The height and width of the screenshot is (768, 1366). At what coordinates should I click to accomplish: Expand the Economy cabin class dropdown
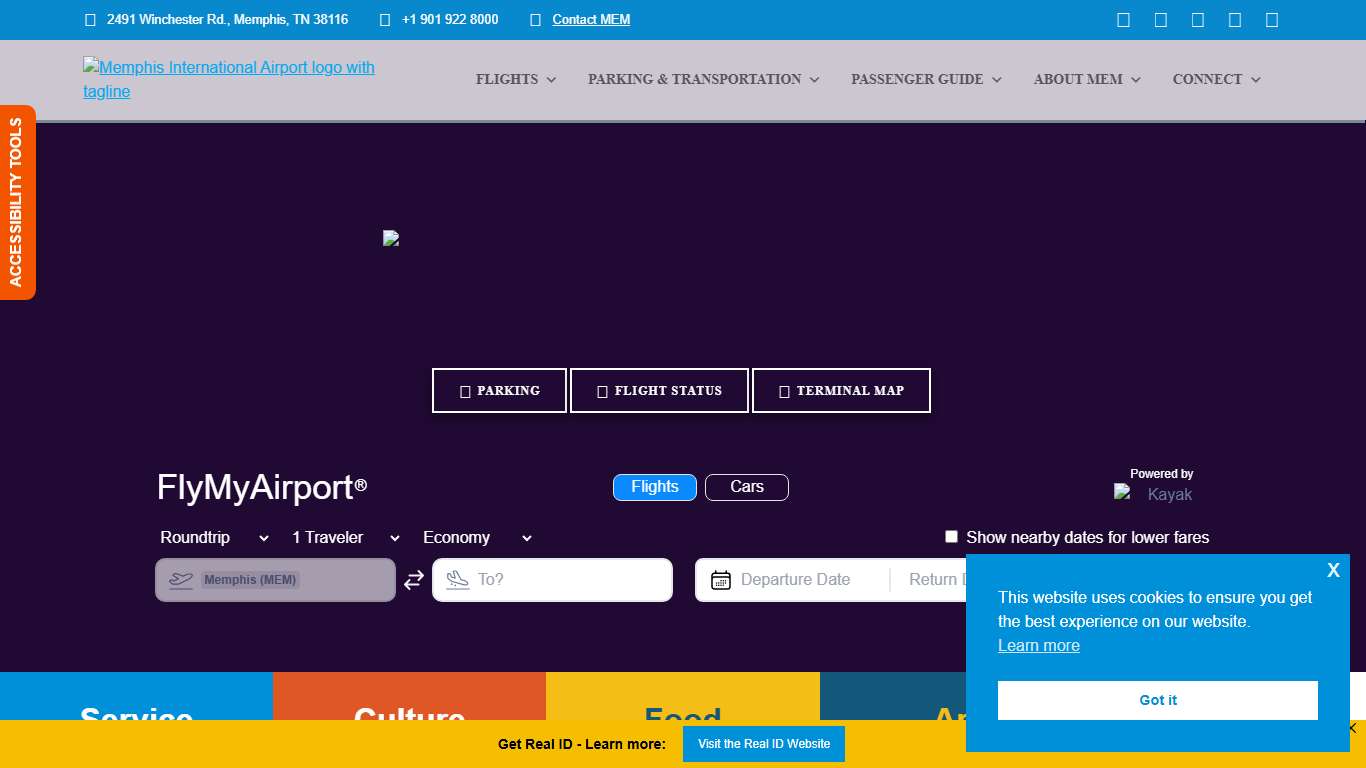477,538
